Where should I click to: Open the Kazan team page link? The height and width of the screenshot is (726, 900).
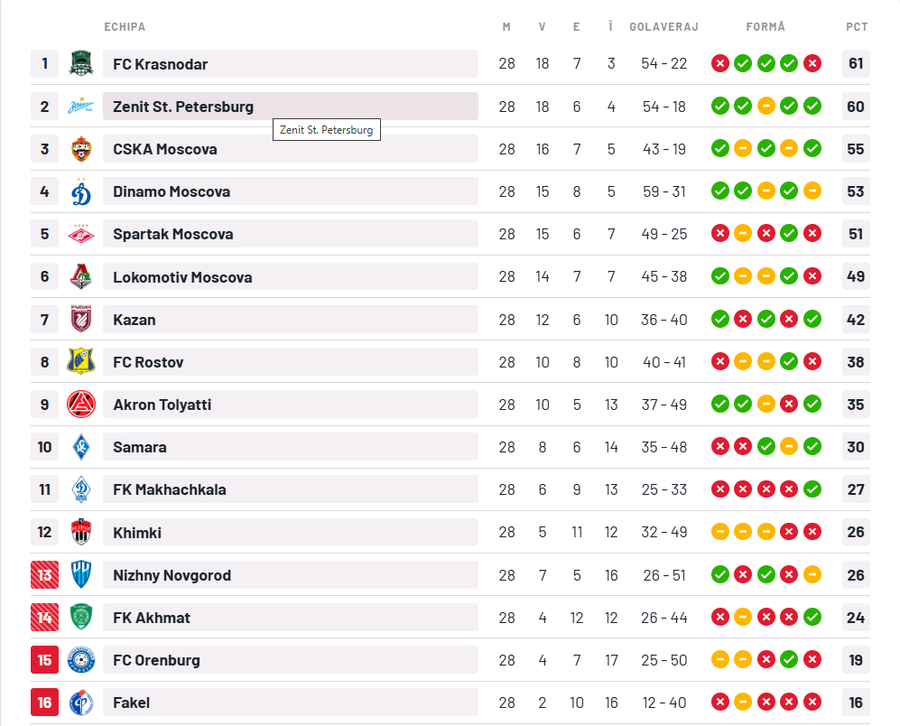coord(134,320)
